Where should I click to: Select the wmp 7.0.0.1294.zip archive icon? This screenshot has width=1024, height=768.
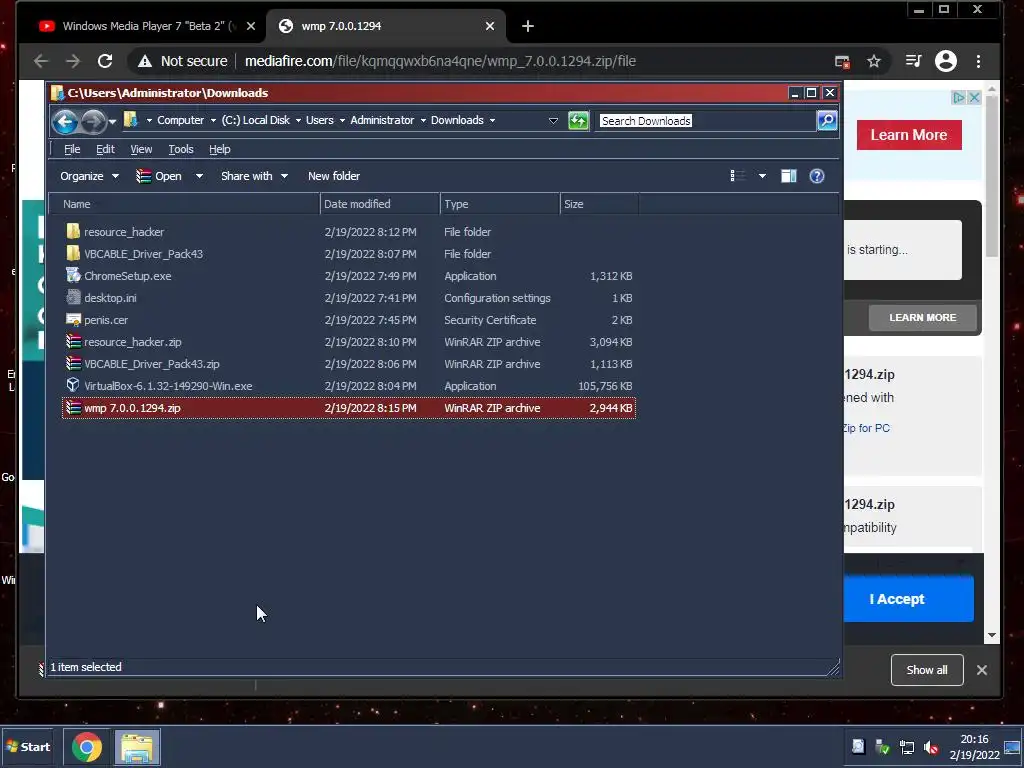73,408
